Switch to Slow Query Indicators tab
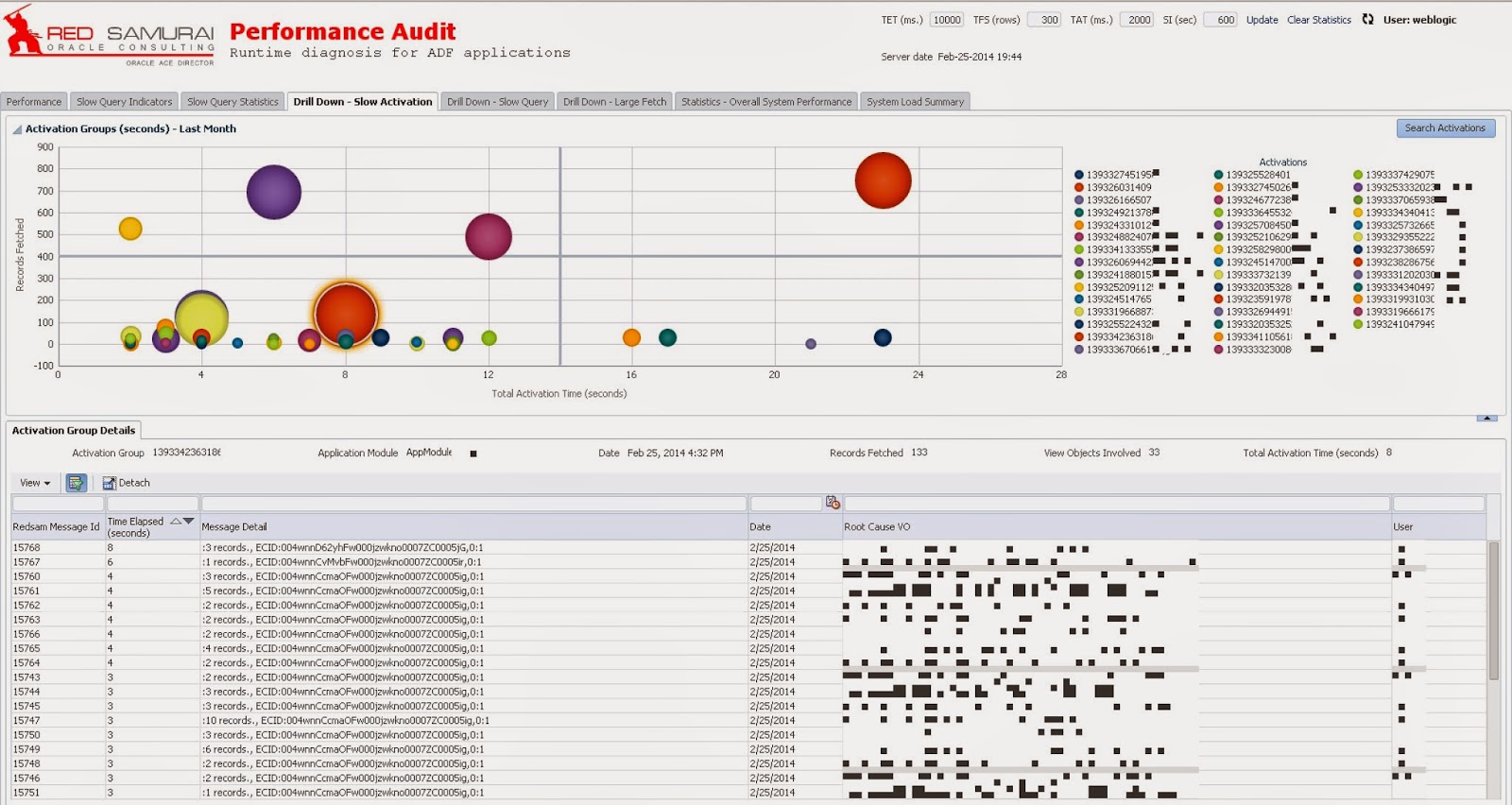This screenshot has width=1512, height=805. tap(124, 101)
